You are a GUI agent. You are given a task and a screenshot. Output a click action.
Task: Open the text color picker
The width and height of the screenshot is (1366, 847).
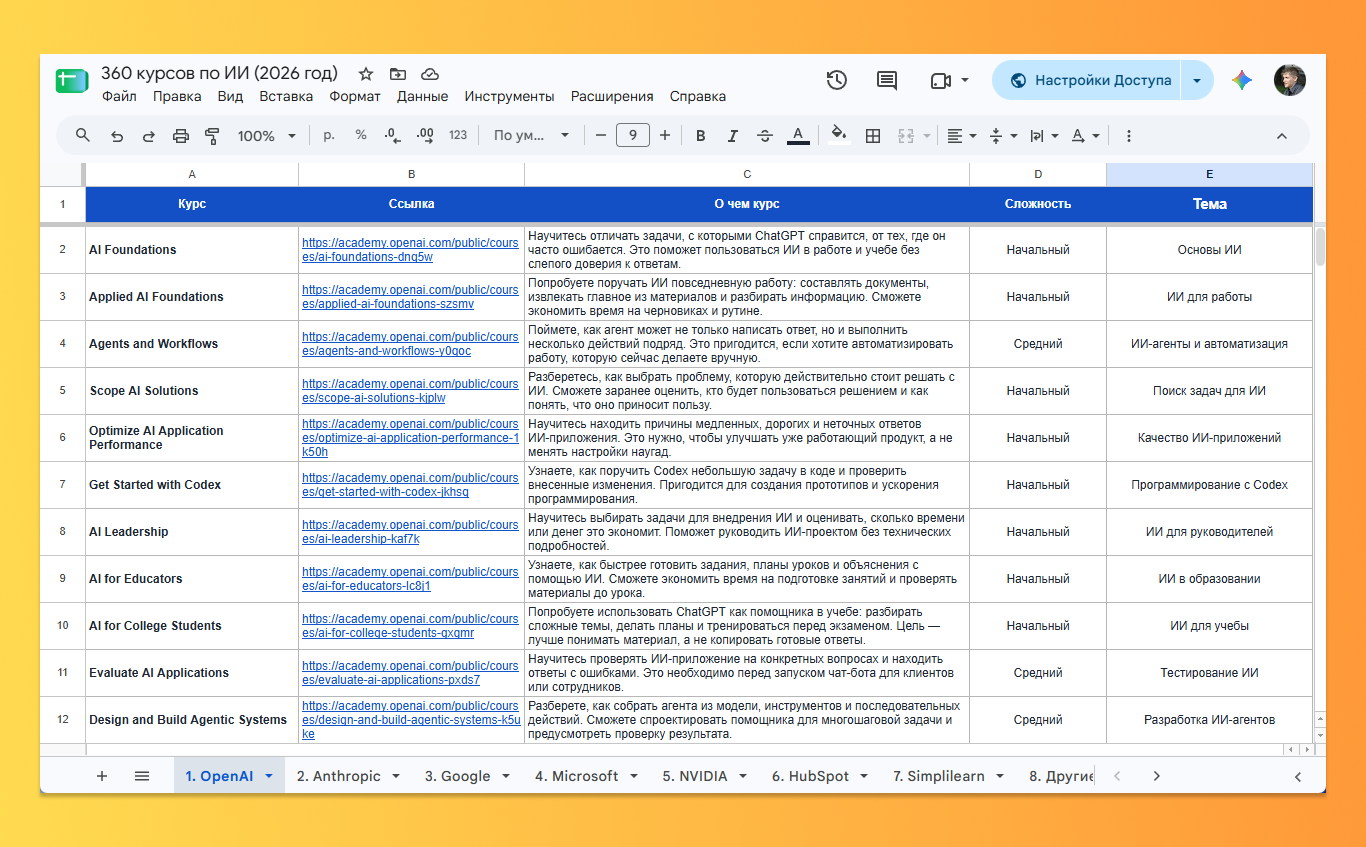[798, 136]
